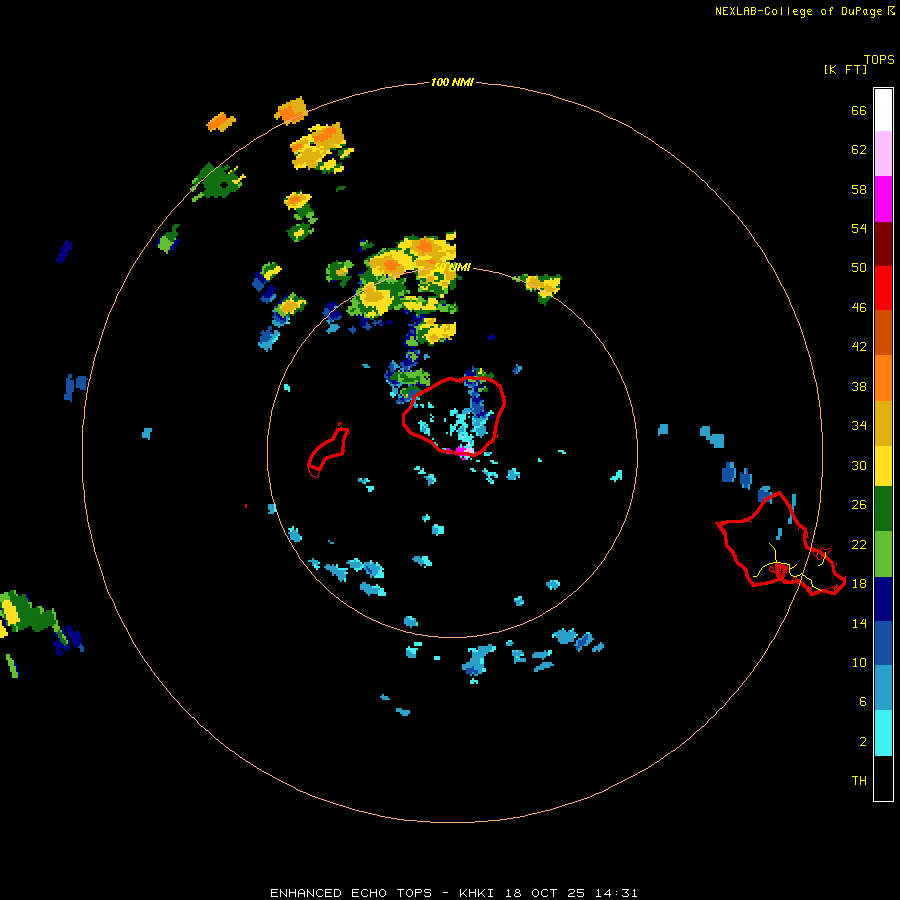Pick the "26" legend value
Image resolution: width=900 pixels, height=900 pixels.
click(x=859, y=505)
